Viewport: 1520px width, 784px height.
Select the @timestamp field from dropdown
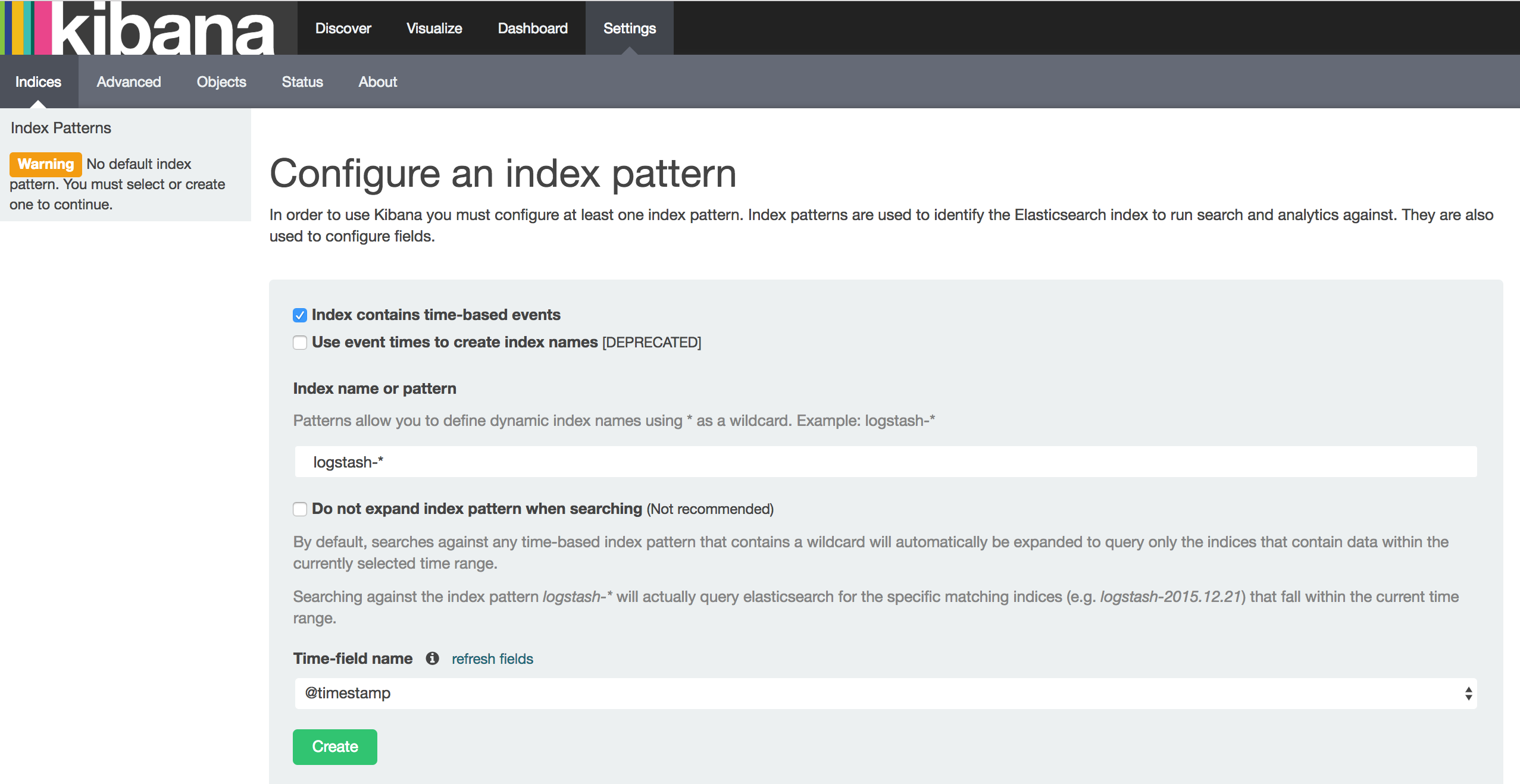point(885,693)
